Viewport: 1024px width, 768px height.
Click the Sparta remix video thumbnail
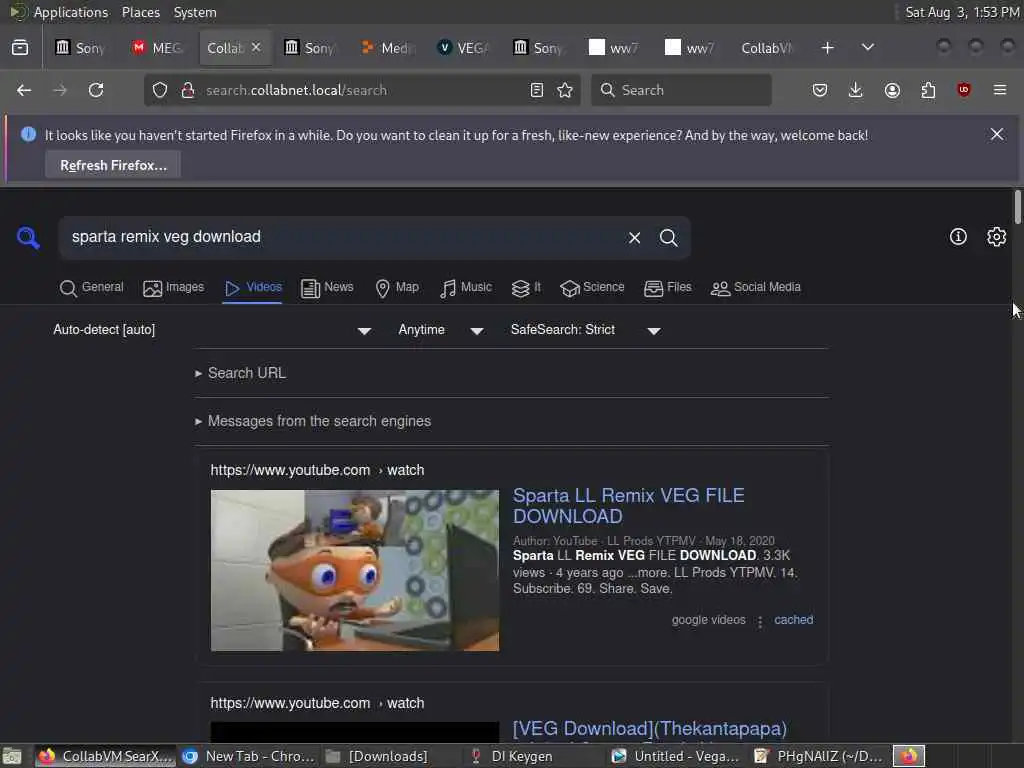(355, 570)
